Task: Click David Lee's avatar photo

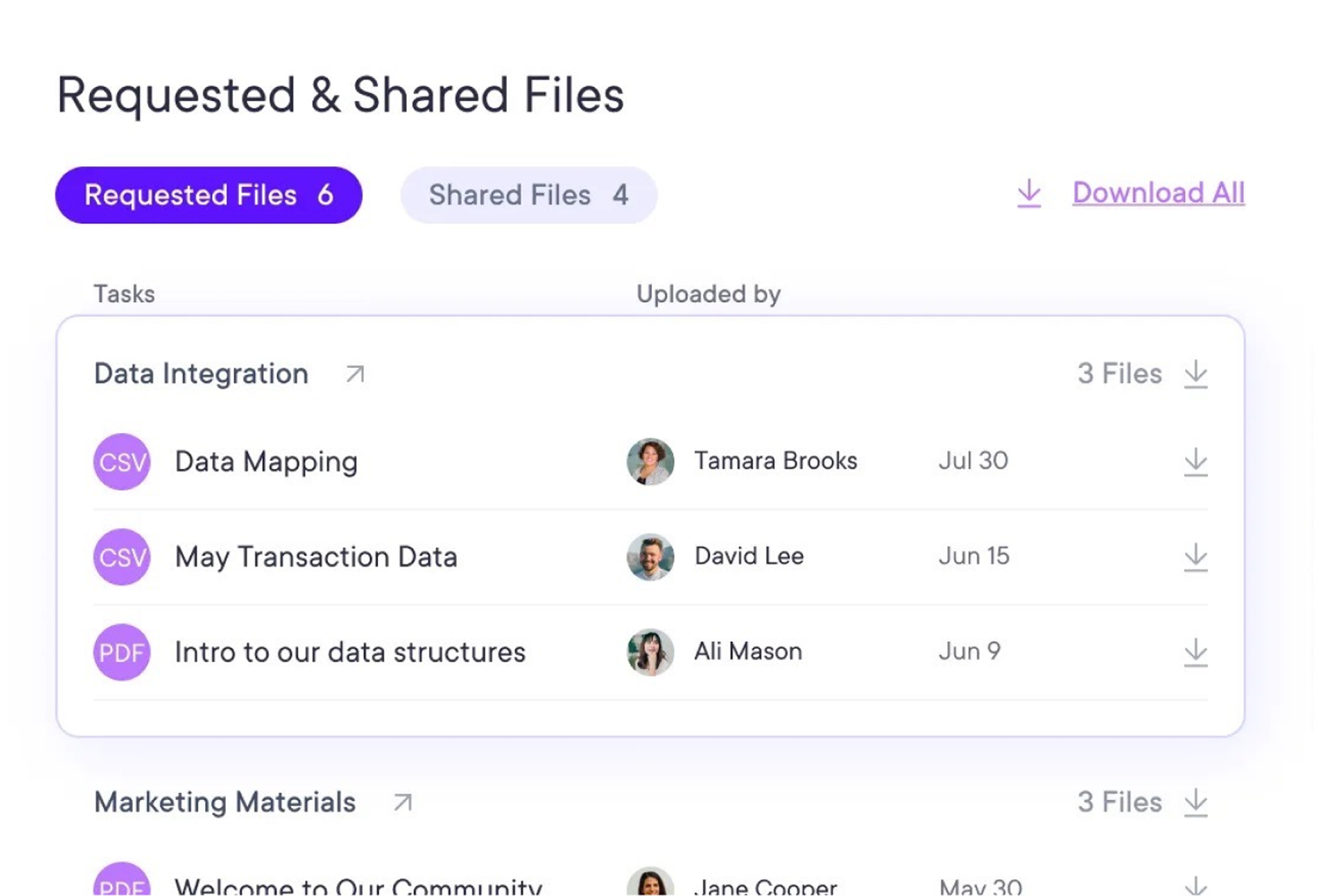Action: pos(650,557)
